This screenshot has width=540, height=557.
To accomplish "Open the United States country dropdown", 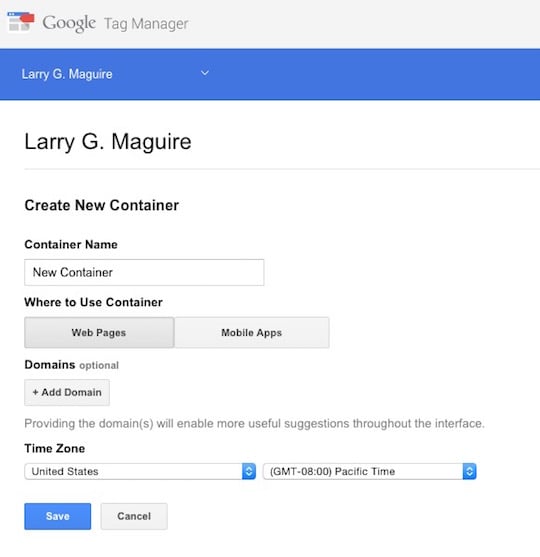I will coord(140,471).
